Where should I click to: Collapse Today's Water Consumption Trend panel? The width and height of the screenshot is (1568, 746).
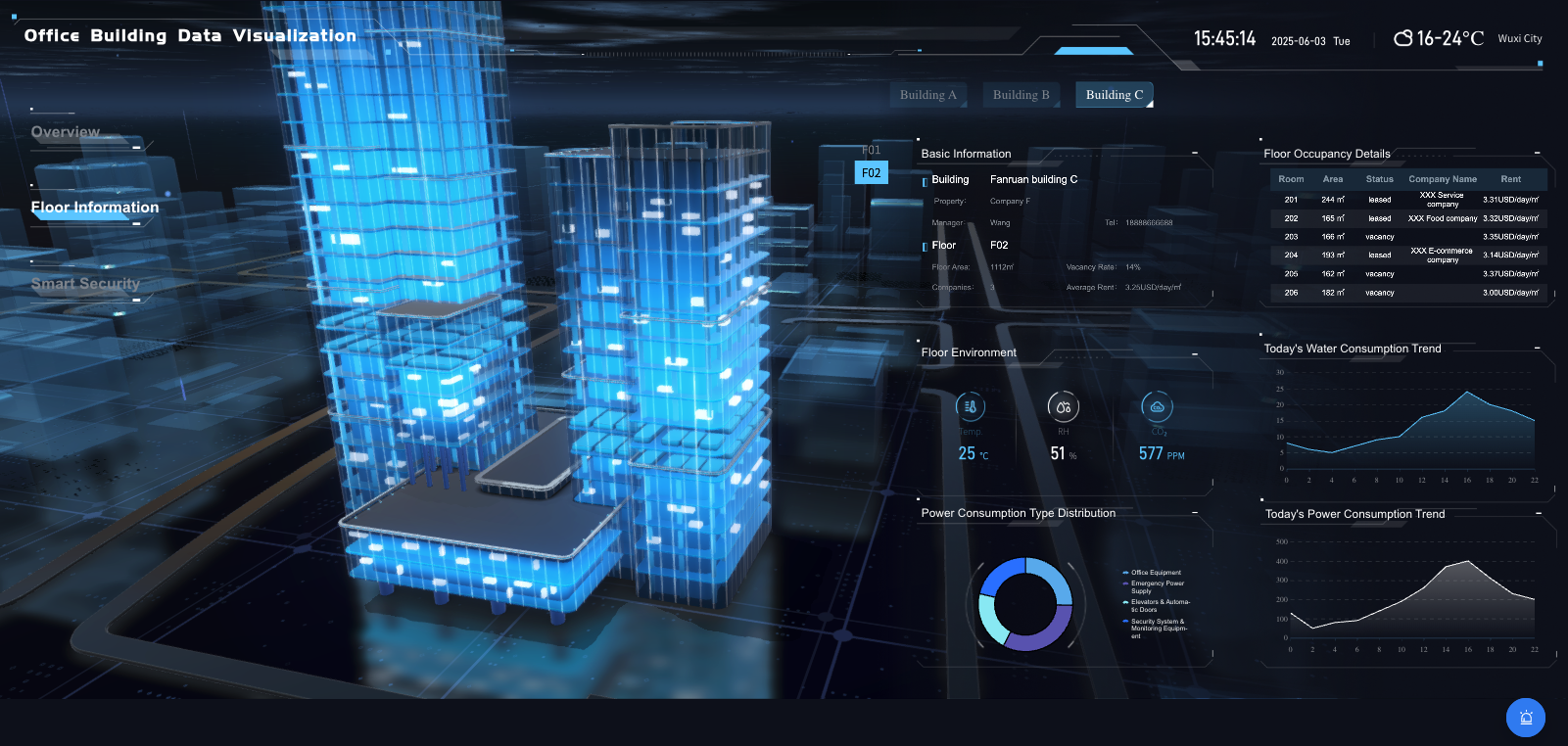1537,348
